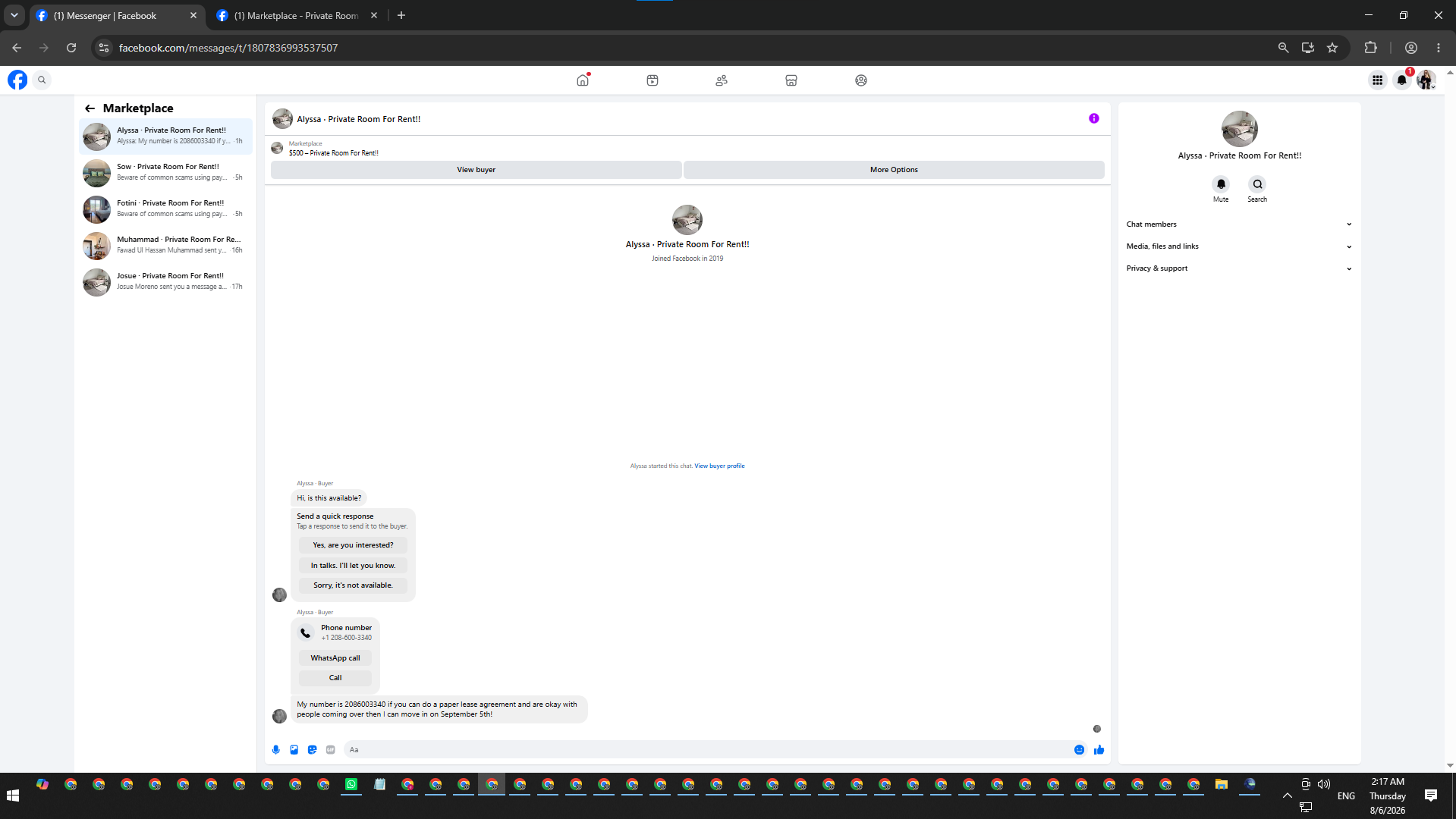Go back using the Marketplace arrow
This screenshot has height=819, width=1456.
[90, 108]
